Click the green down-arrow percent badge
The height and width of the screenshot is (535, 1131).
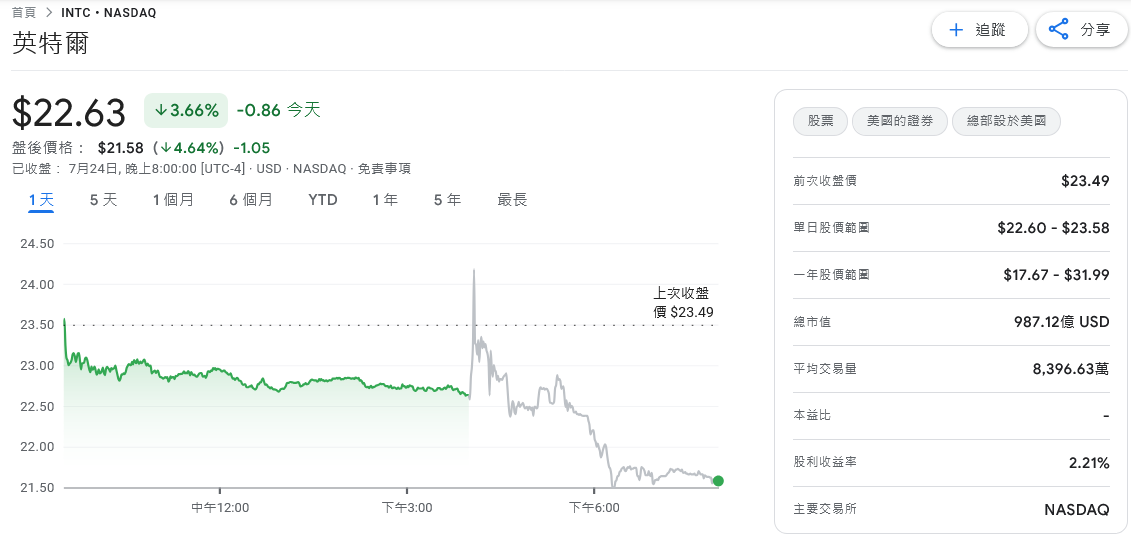coord(186,110)
